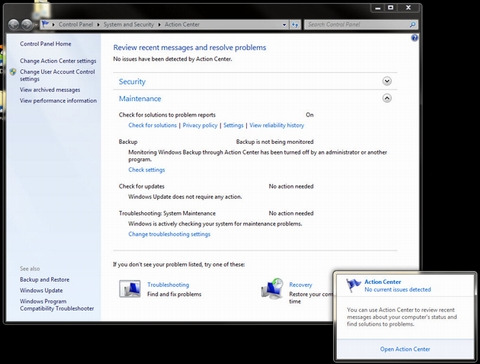Image resolution: width=480 pixels, height=364 pixels.
Task: Collapse the Maintenance section chevron
Action: click(387, 98)
